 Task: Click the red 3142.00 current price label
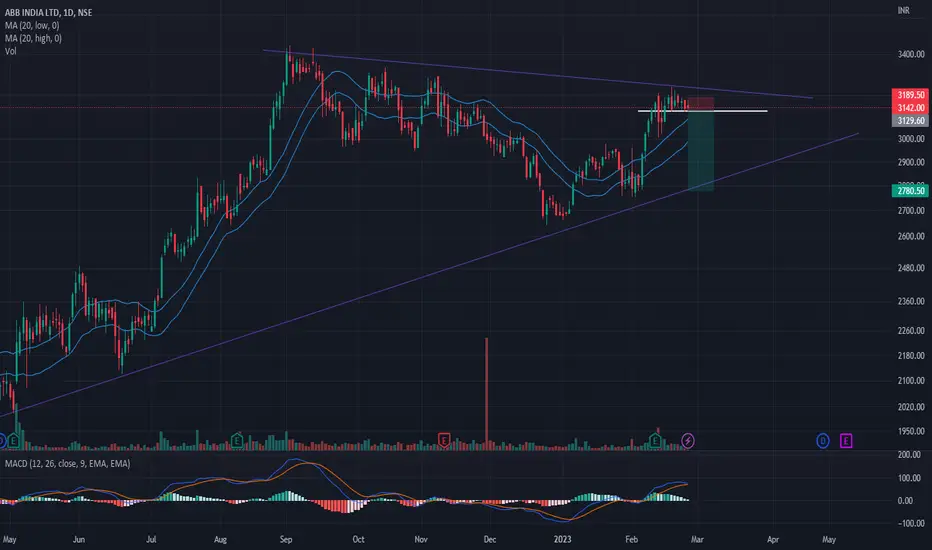(x=910, y=108)
